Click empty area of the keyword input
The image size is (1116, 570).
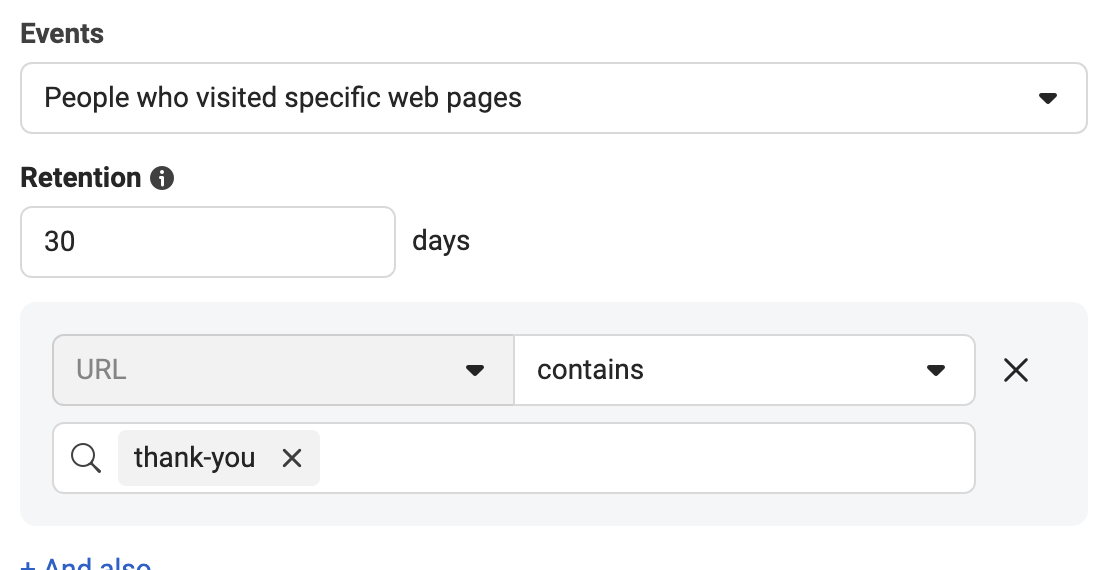point(646,458)
